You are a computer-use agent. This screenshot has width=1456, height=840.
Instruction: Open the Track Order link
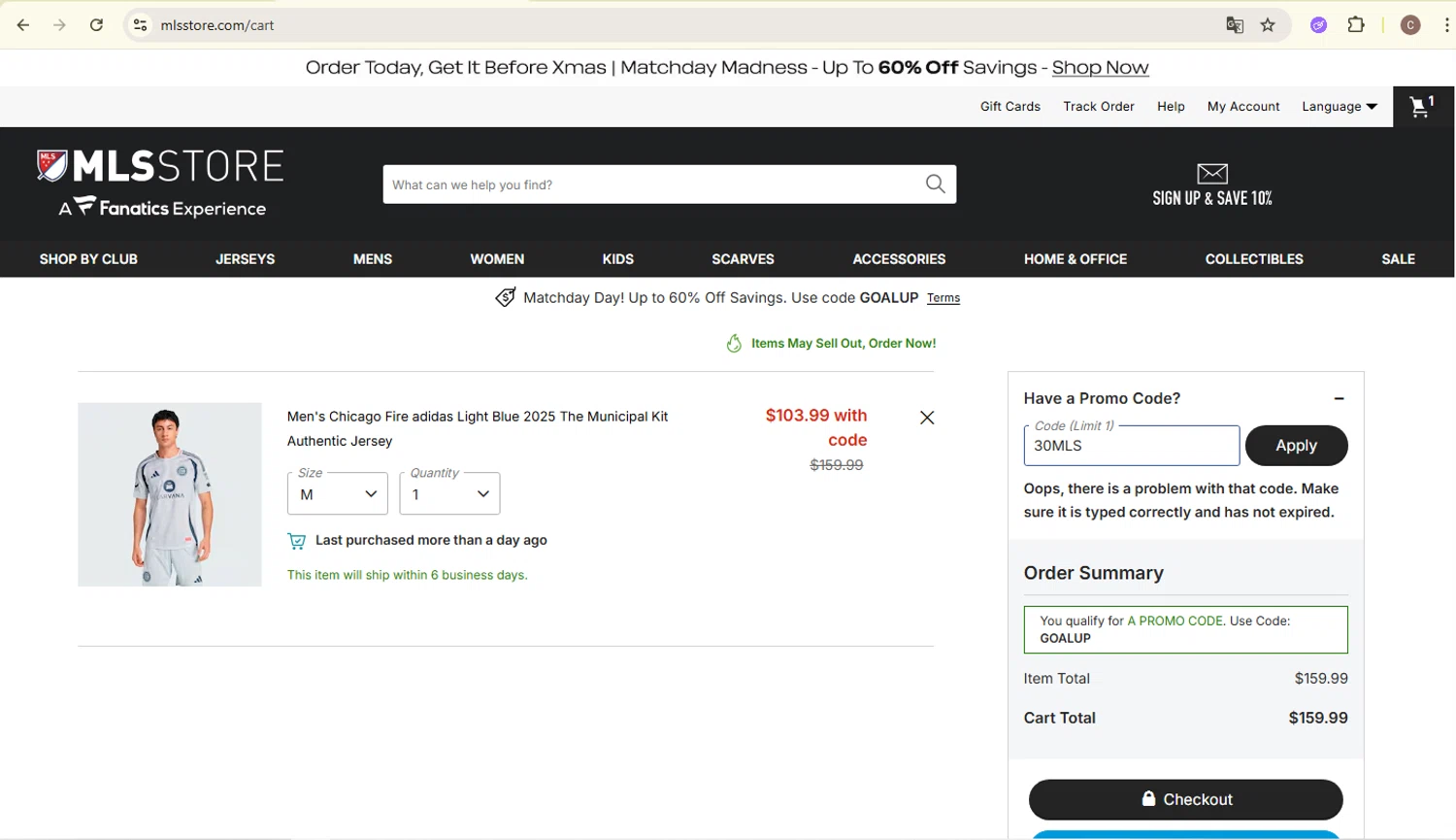click(1098, 107)
